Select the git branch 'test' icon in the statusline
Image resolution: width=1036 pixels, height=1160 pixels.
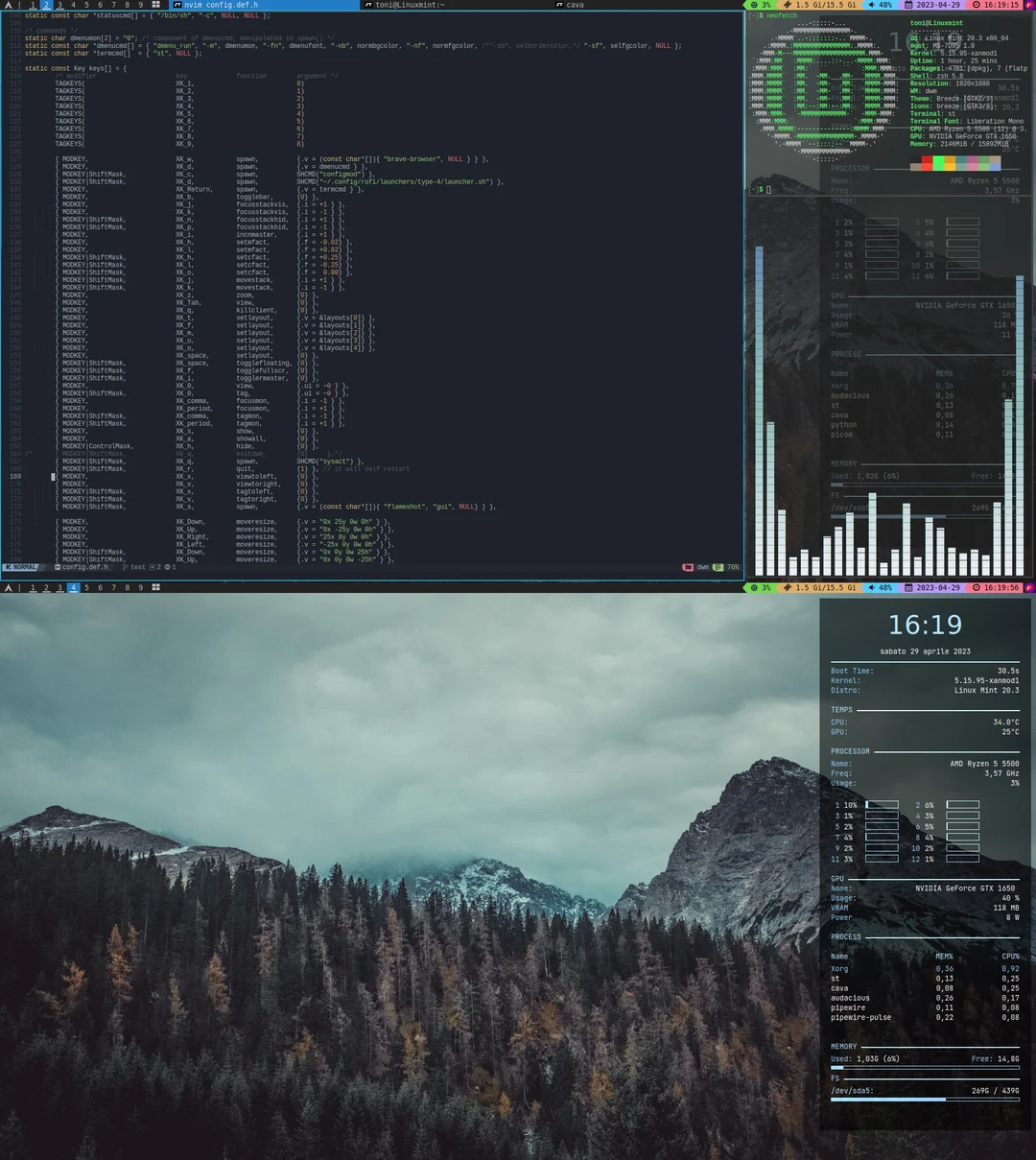point(125,567)
